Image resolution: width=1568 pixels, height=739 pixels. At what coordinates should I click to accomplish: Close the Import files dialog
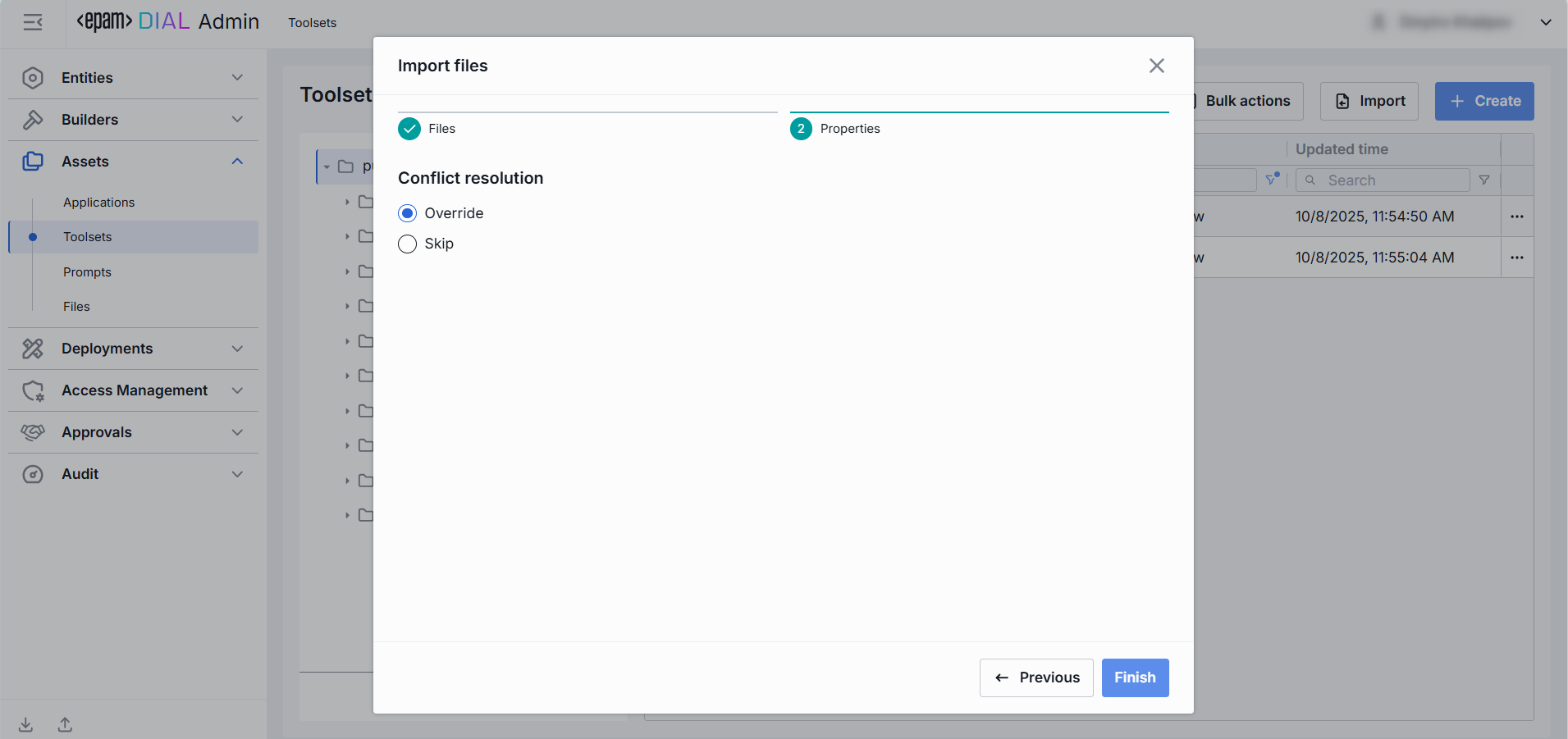pyautogui.click(x=1156, y=66)
